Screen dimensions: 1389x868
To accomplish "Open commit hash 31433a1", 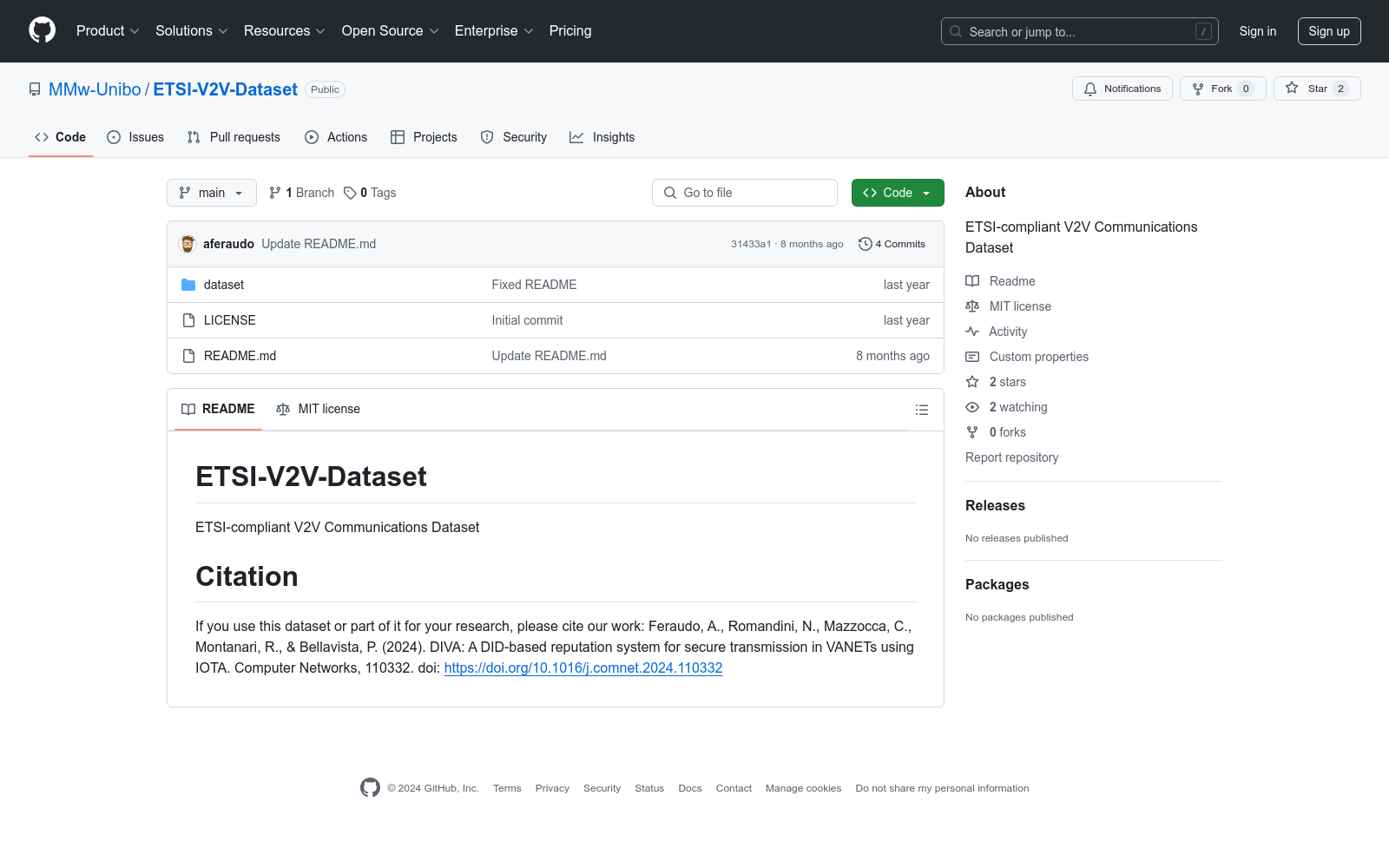I will [751, 244].
